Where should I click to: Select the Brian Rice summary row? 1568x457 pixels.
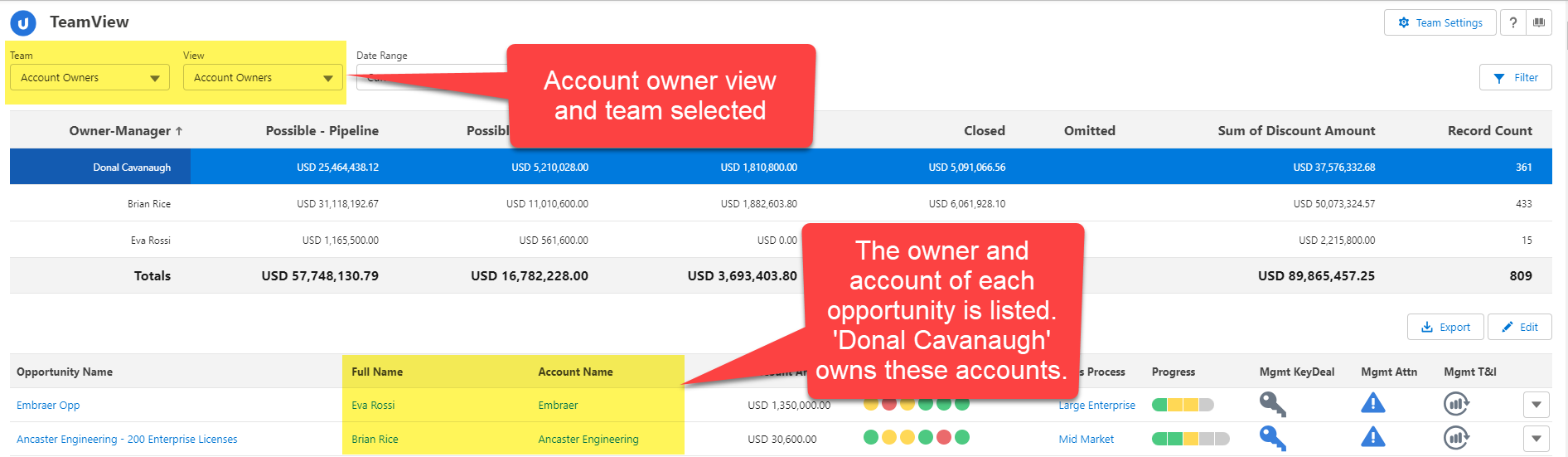[149, 204]
